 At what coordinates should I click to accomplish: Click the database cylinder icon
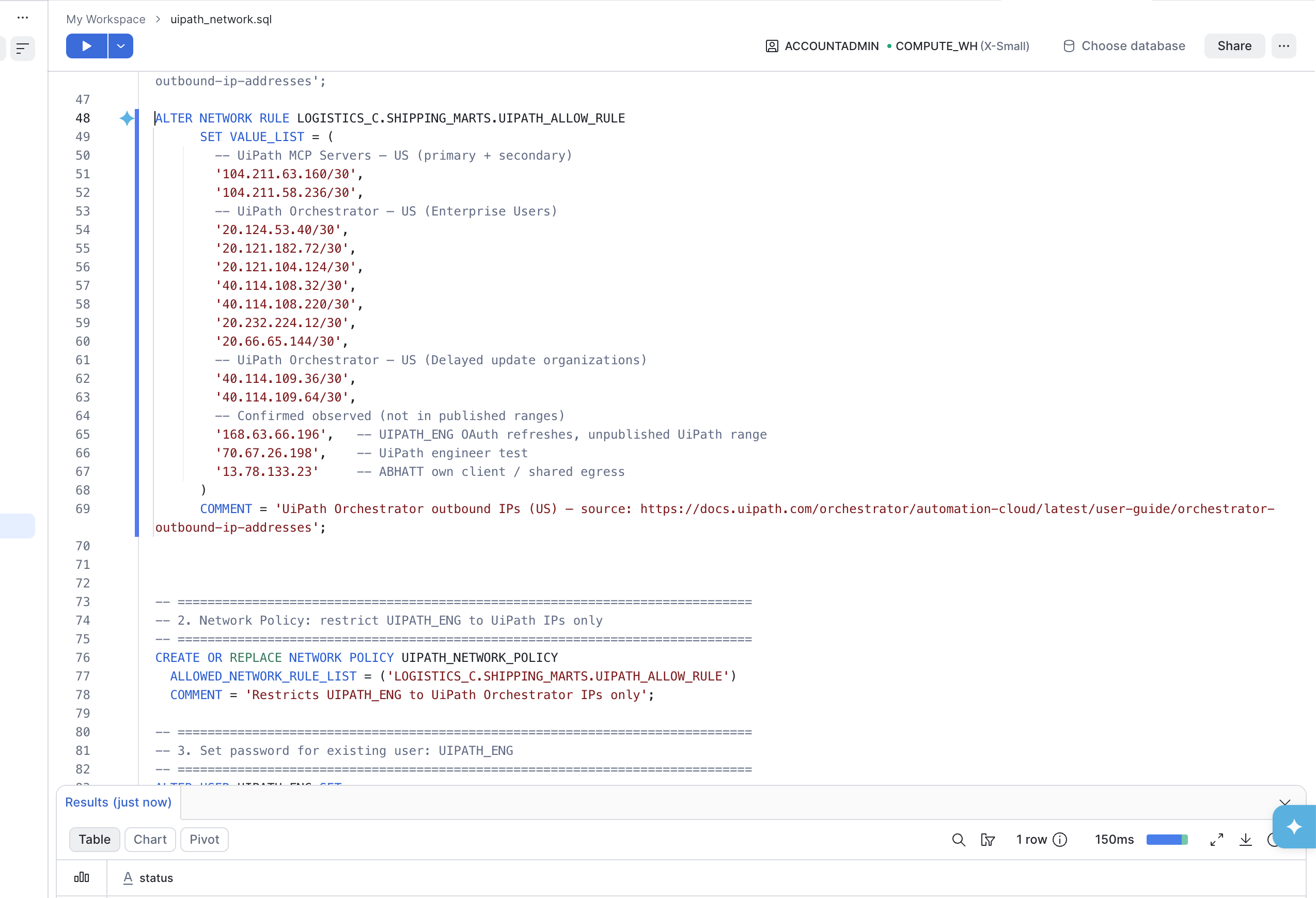1069,46
